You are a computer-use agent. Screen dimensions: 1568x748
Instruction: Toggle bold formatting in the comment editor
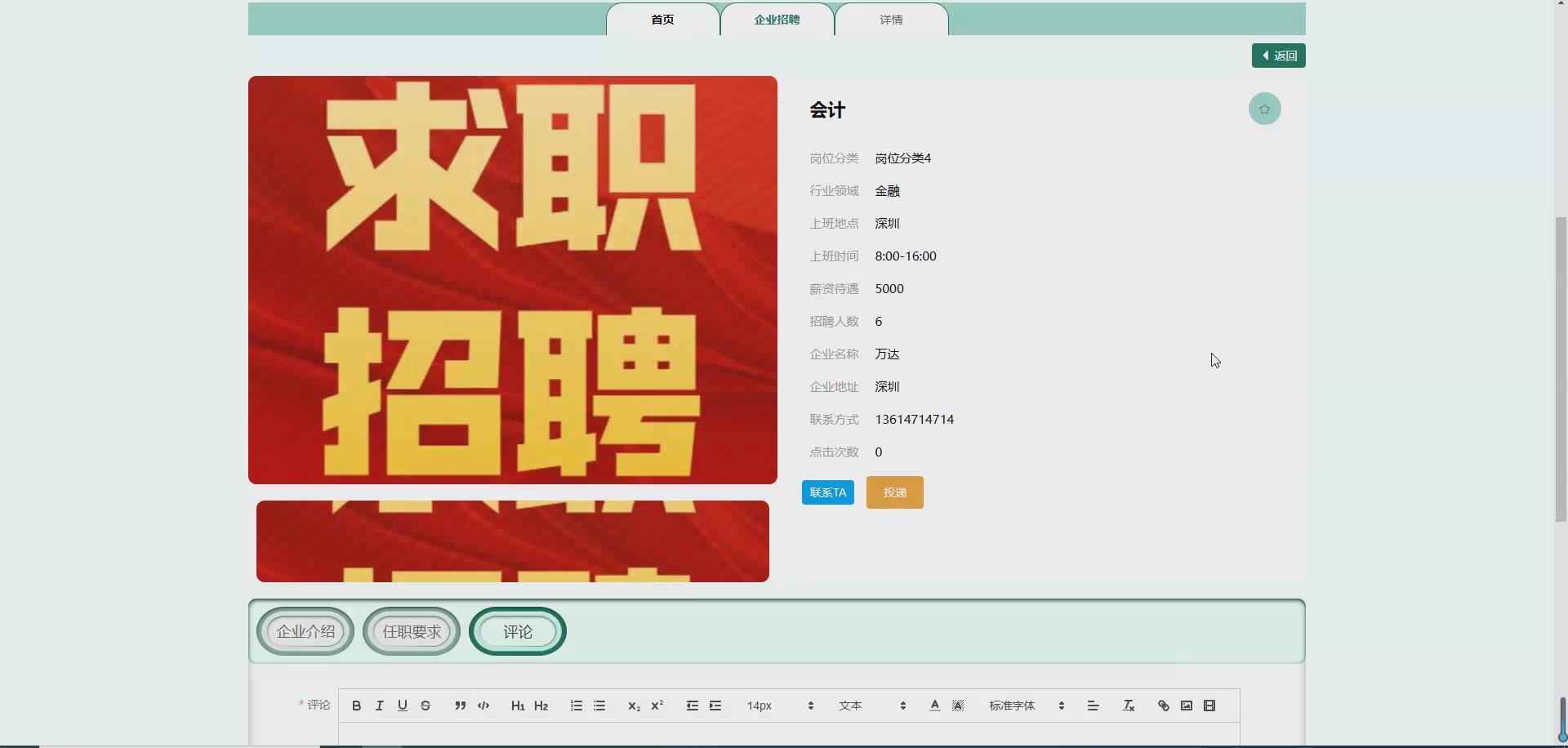[x=356, y=706]
